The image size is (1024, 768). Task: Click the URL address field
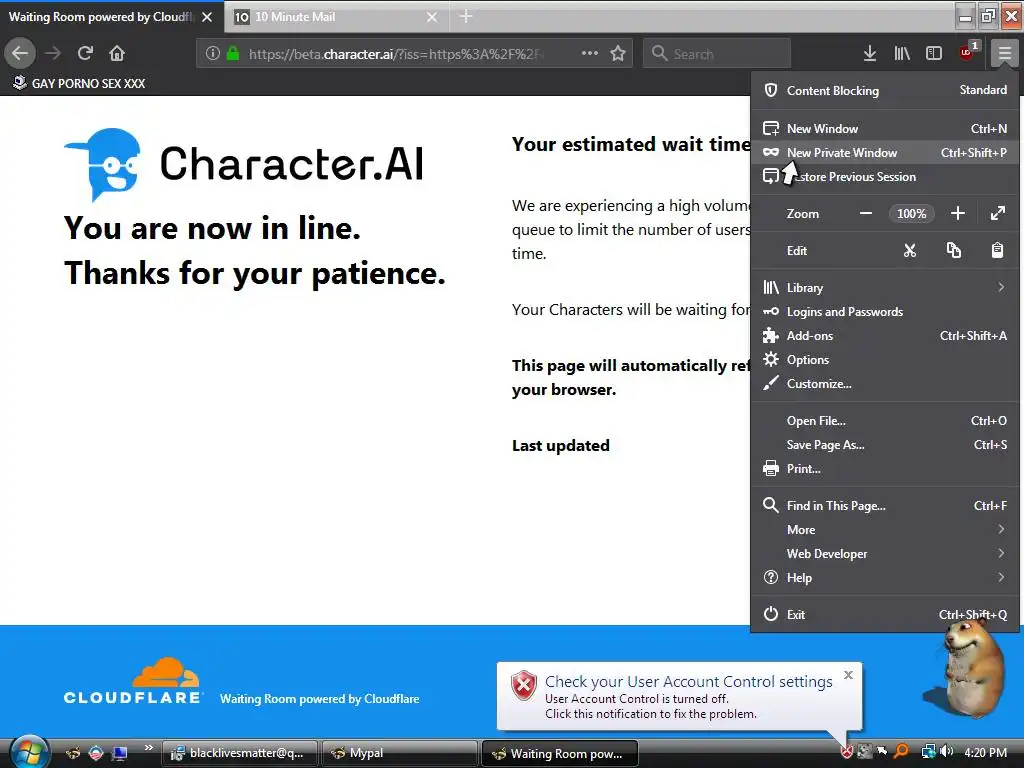[395, 54]
